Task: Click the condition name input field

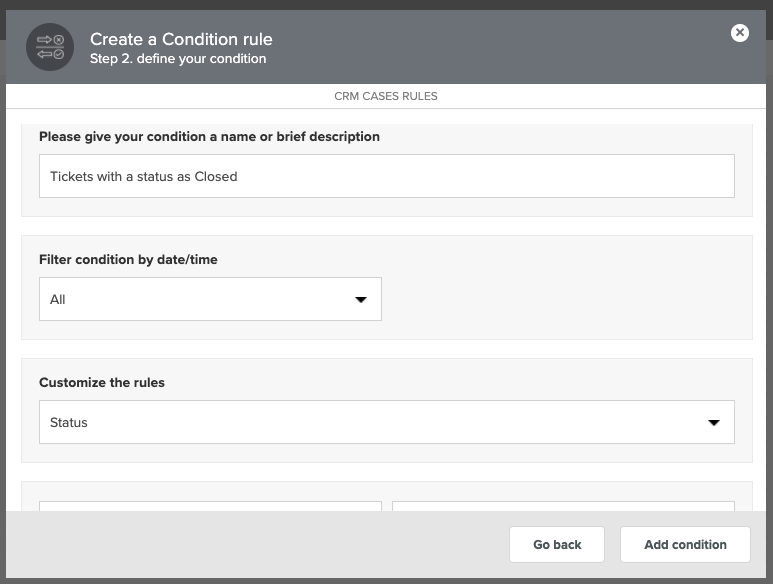Action: tap(386, 176)
